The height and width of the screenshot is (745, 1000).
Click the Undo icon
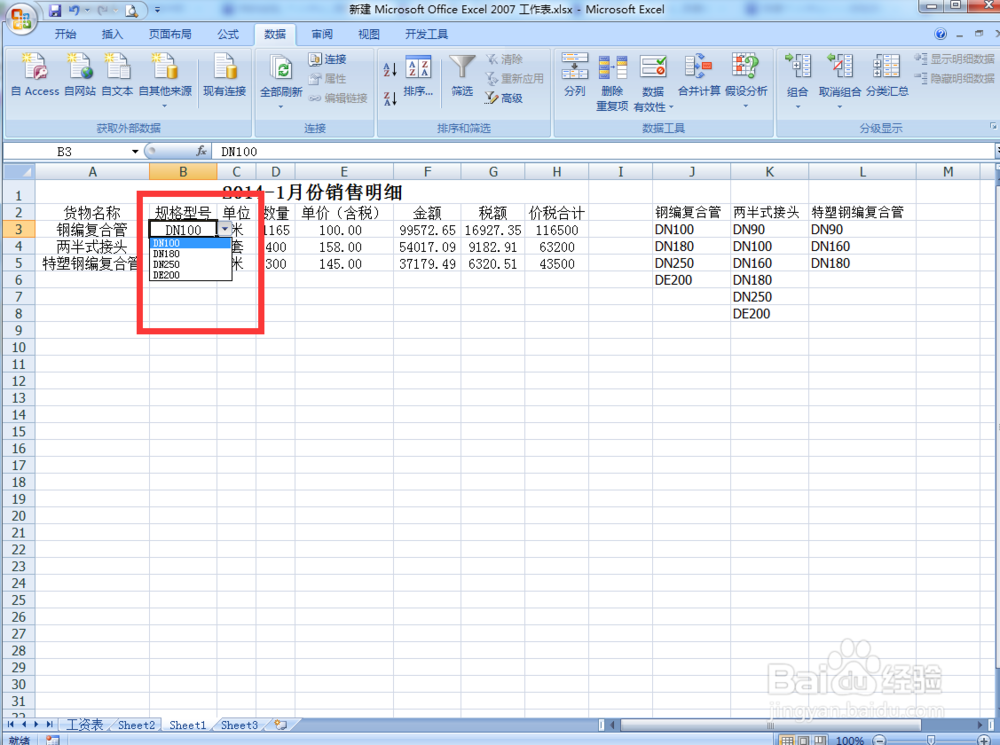(74, 11)
